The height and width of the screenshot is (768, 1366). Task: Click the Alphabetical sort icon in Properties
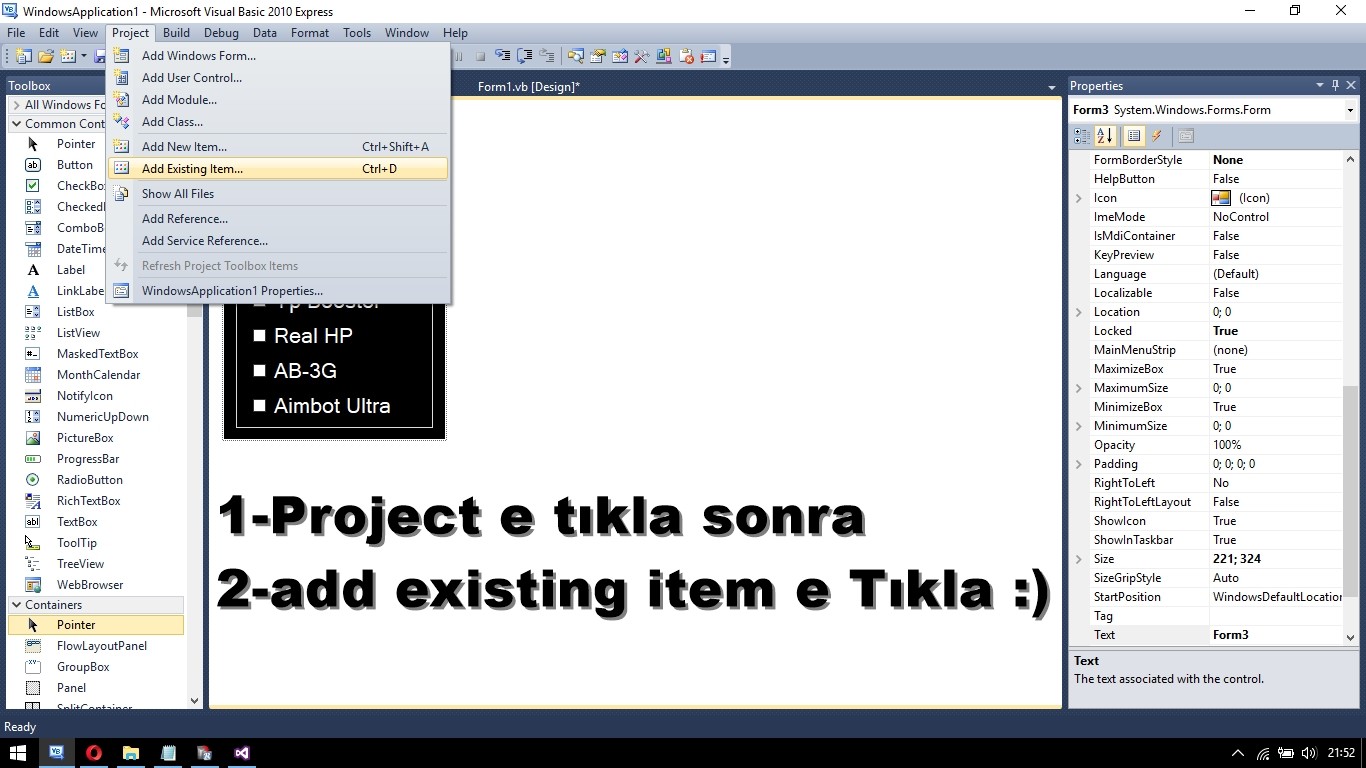pyautogui.click(x=1105, y=136)
